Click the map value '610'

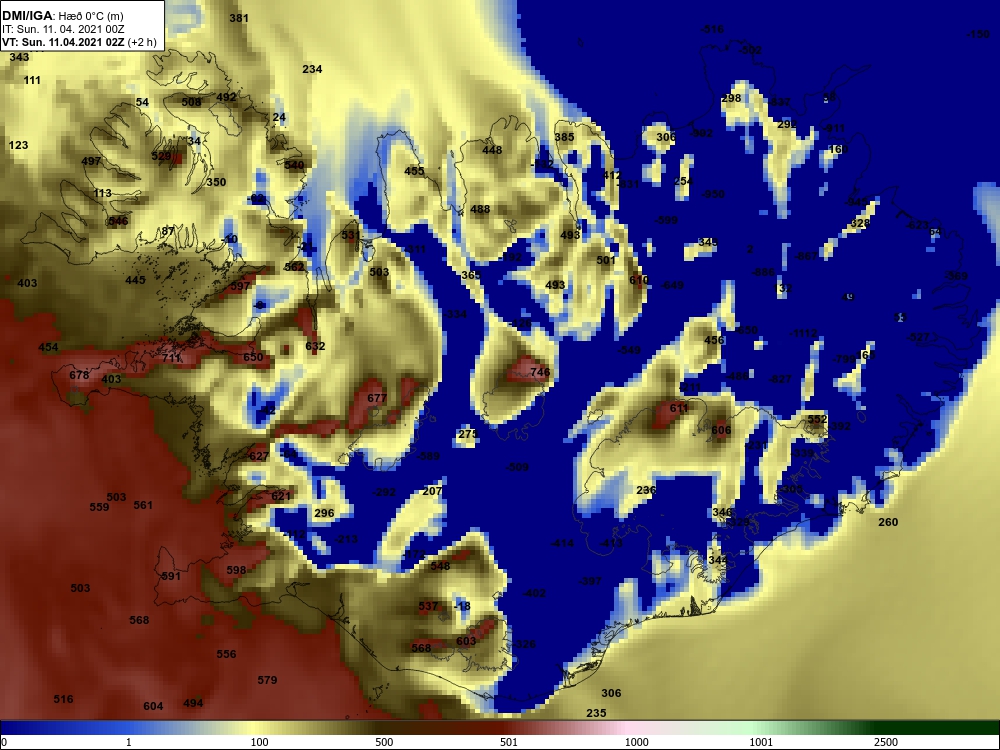point(638,279)
